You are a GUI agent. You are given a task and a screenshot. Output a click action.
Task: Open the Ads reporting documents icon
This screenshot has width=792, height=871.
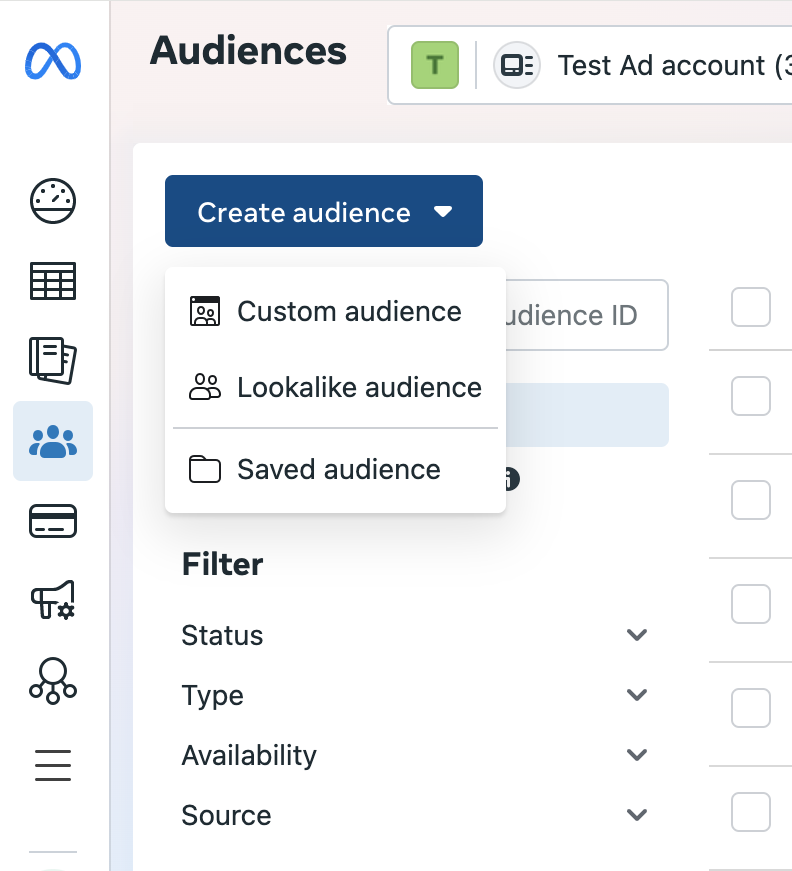click(53, 361)
